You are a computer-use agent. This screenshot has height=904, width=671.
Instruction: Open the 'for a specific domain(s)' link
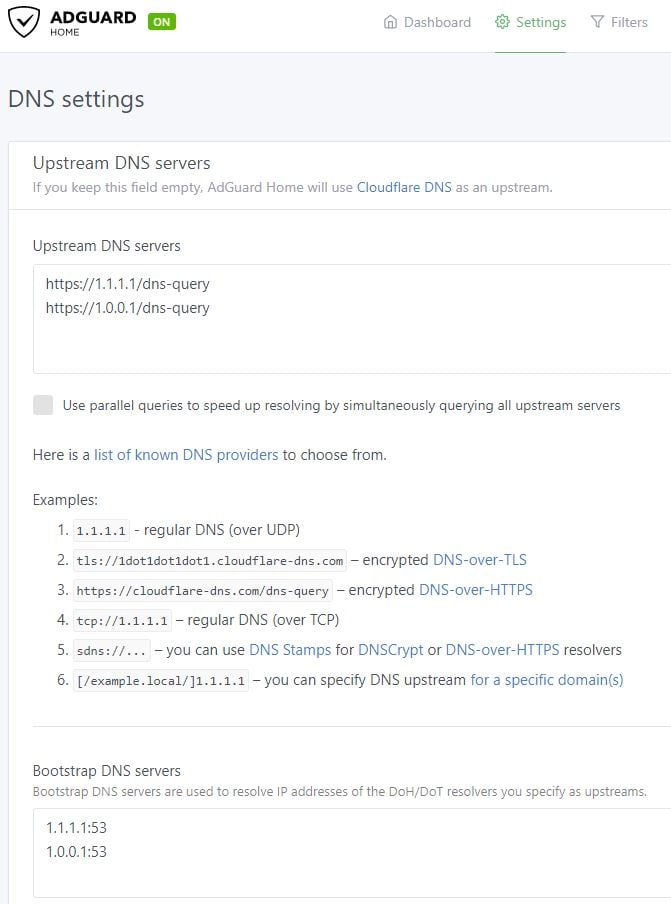546,680
